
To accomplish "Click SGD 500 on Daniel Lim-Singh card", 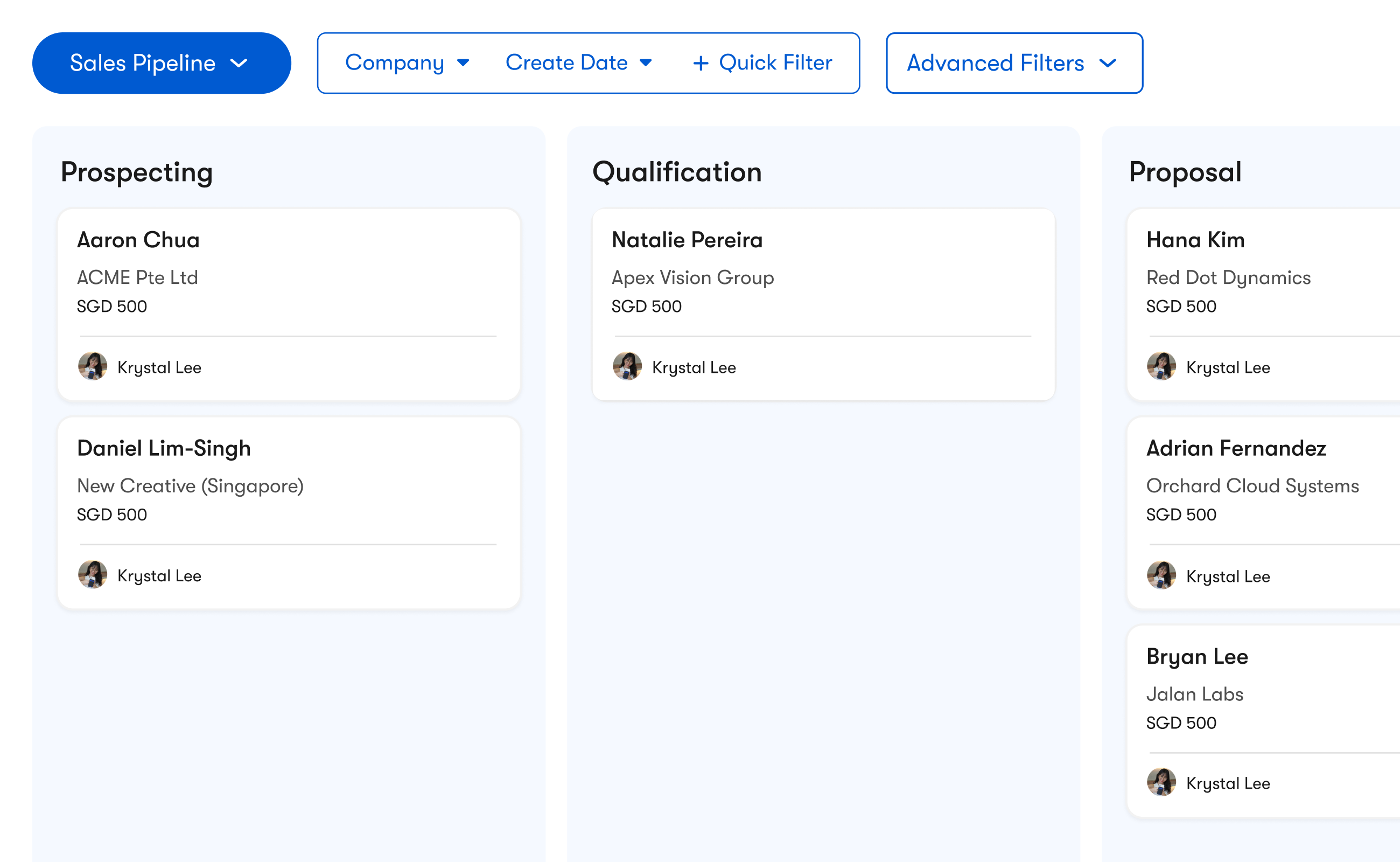I will click(111, 515).
